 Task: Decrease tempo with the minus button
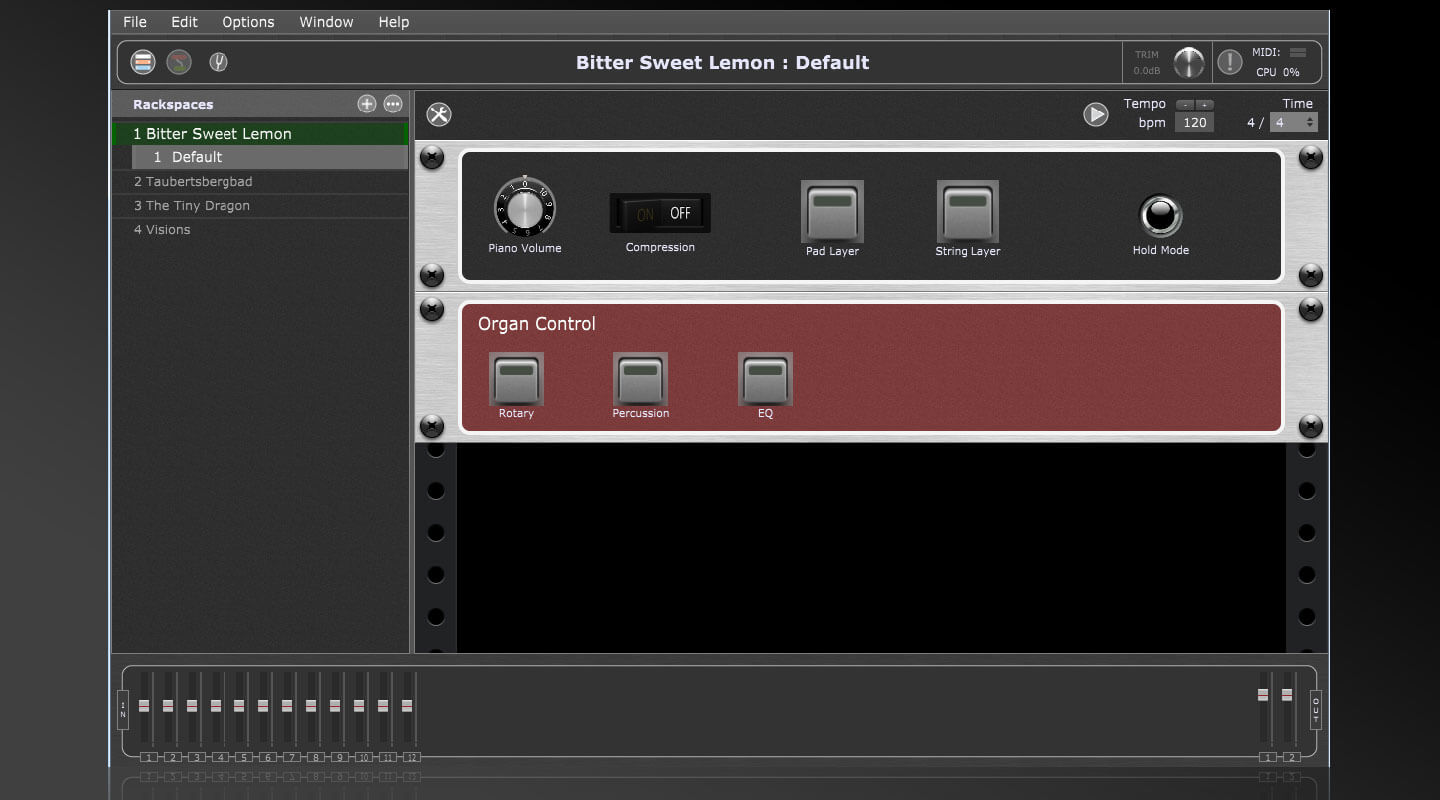point(1185,105)
